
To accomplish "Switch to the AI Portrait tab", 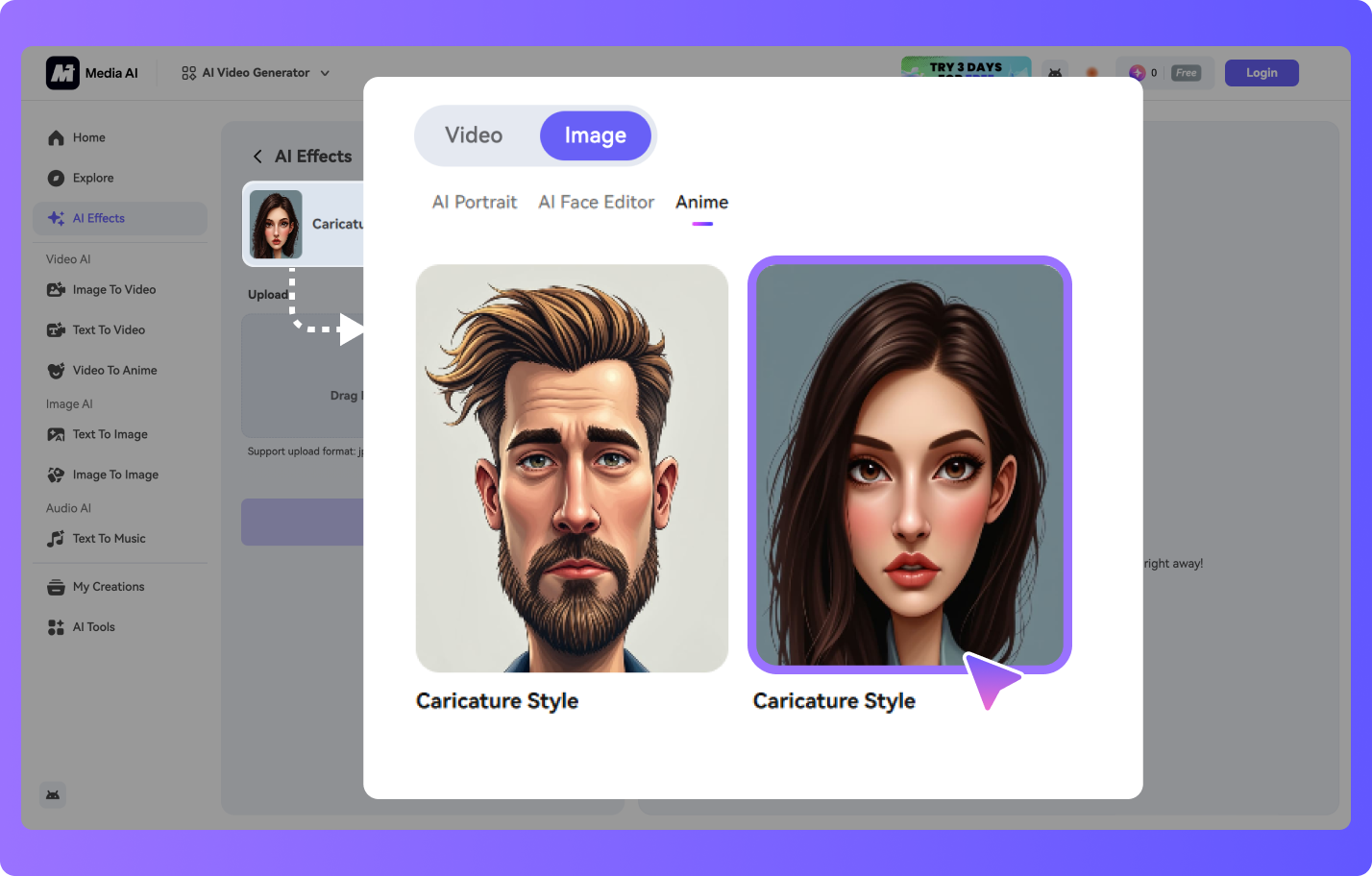I will (475, 202).
